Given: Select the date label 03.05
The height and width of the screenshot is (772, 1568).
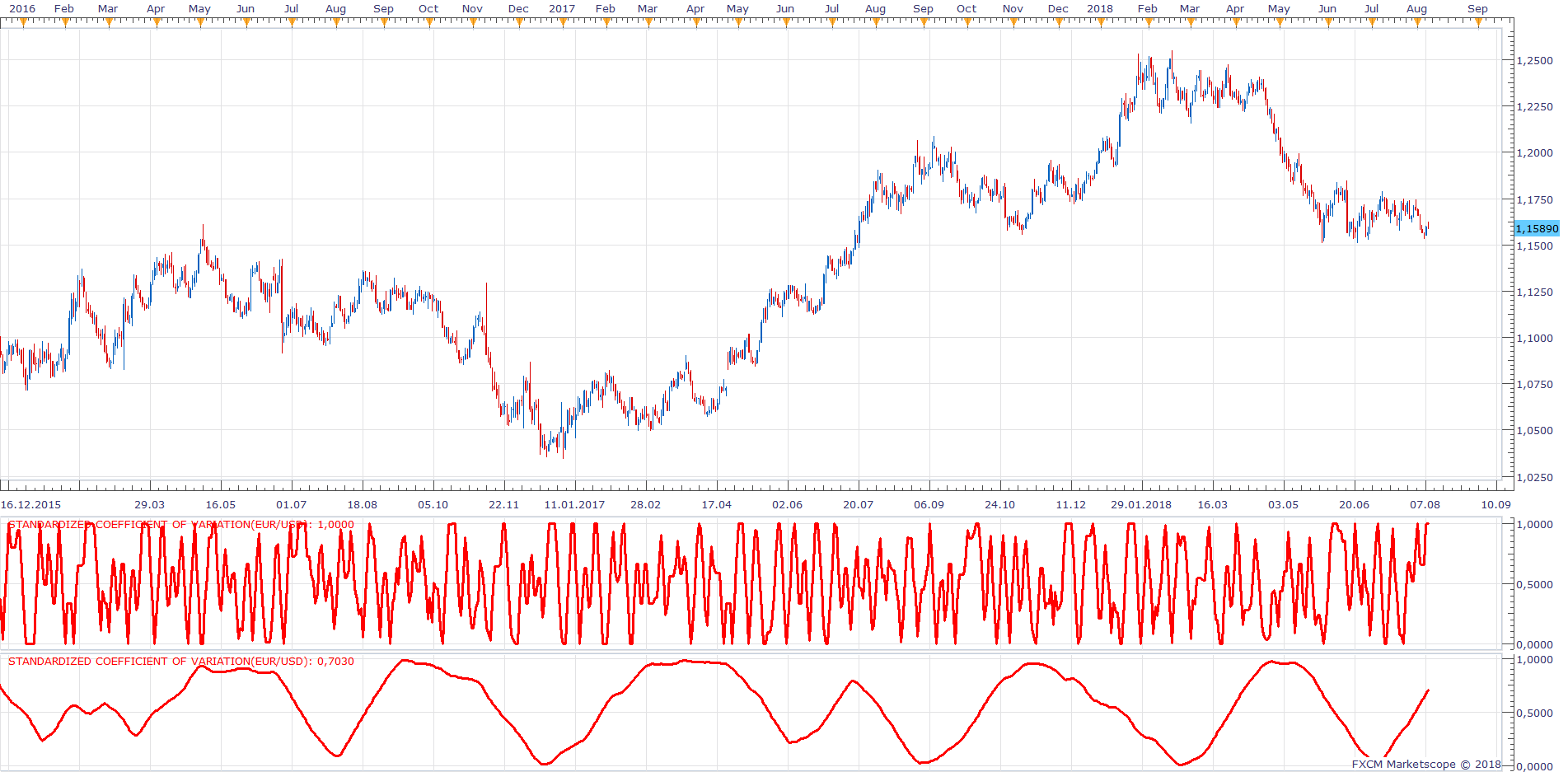Looking at the screenshot, I should coord(1284,504).
